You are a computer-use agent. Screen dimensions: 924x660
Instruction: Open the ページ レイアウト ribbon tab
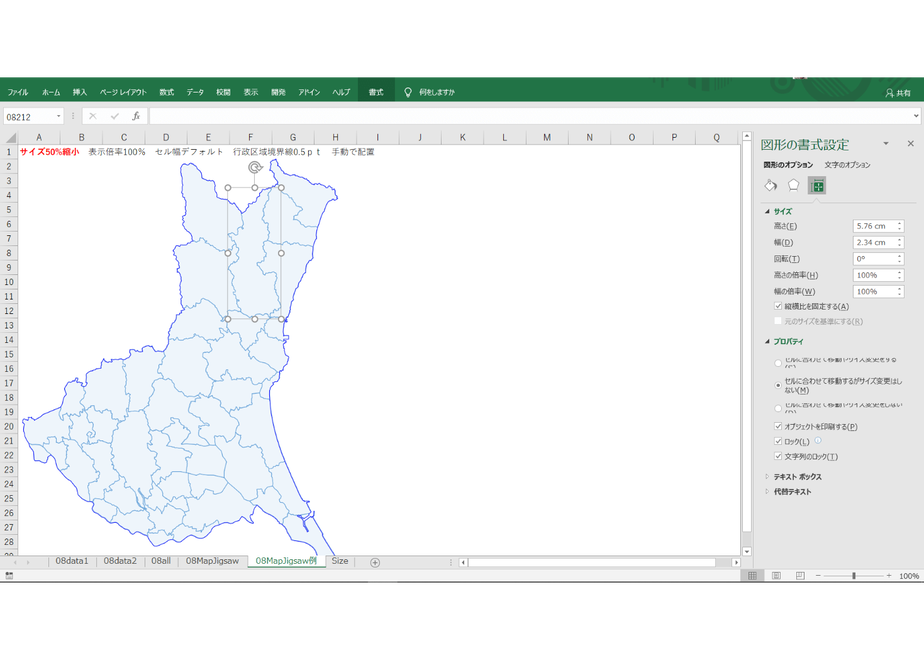[123, 92]
